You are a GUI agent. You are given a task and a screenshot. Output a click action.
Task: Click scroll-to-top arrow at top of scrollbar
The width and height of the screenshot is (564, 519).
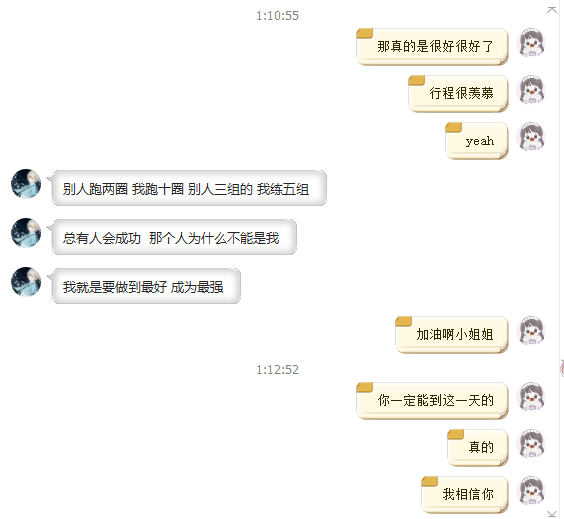[552, 10]
